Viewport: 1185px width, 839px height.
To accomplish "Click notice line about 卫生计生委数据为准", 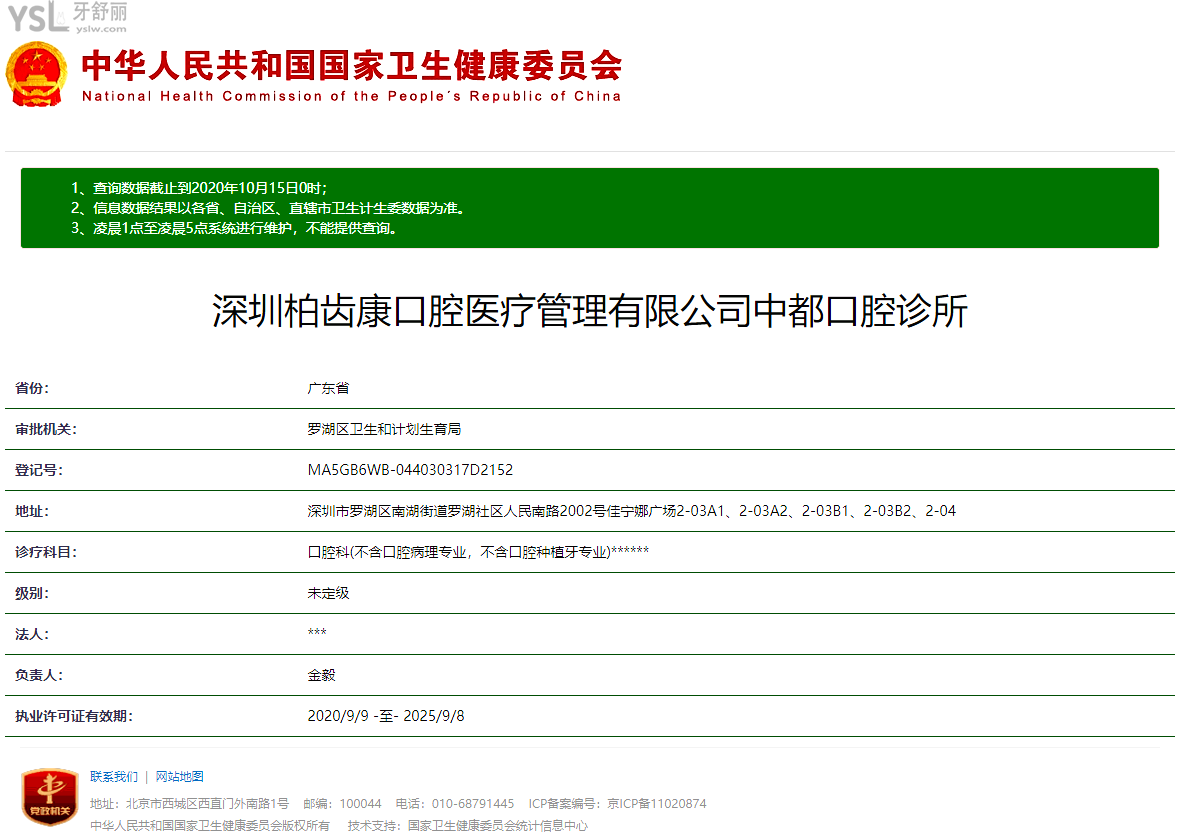I will [x=268, y=208].
